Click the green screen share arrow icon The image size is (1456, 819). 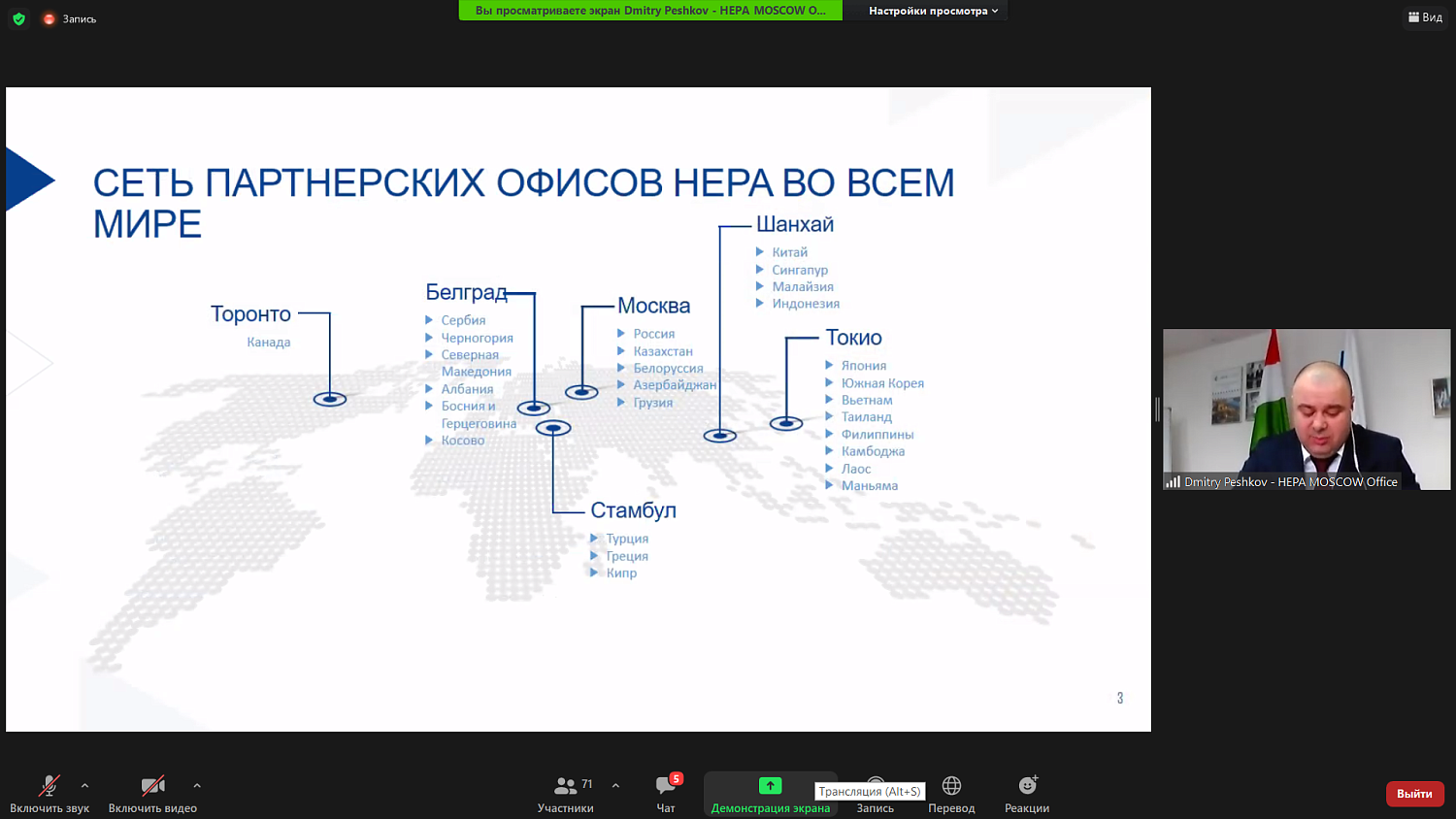coord(770,786)
